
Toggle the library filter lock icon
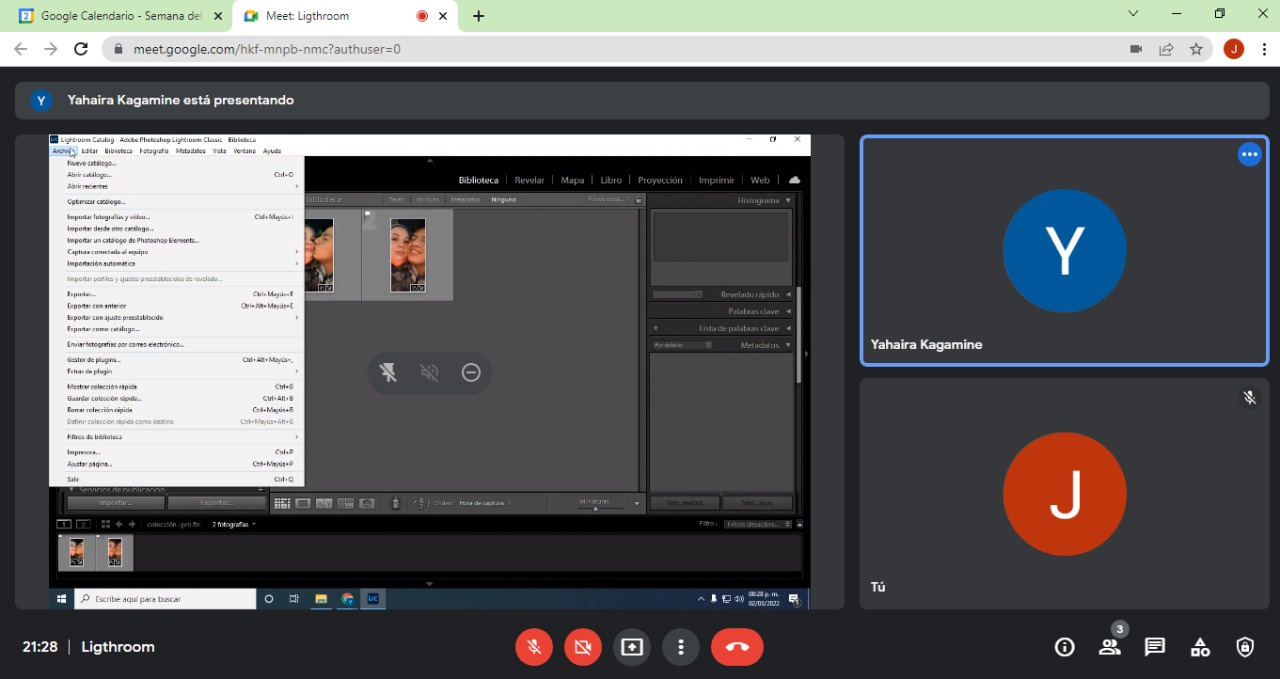pyautogui.click(x=639, y=200)
